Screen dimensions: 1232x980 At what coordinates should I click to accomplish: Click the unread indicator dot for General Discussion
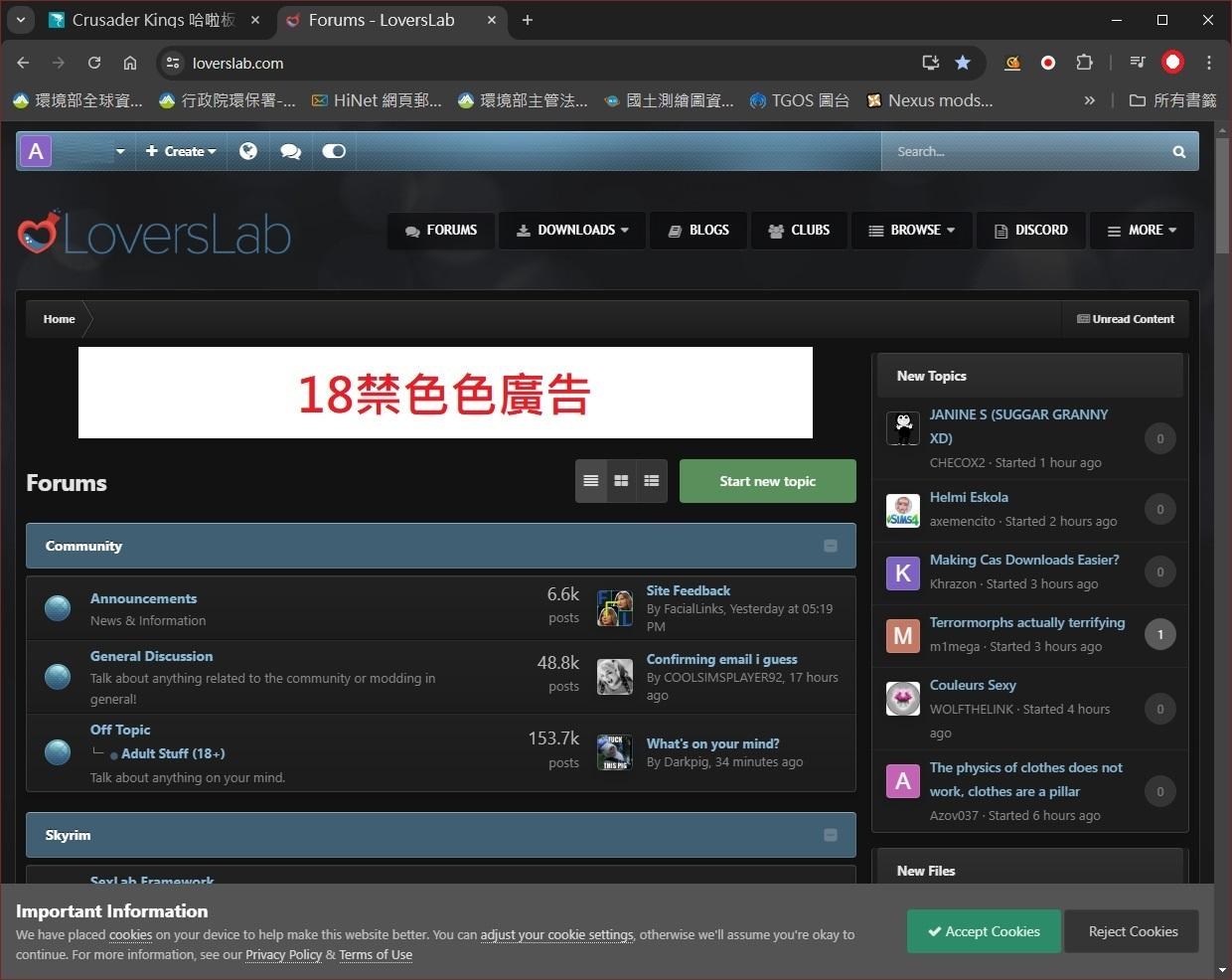pos(57,677)
